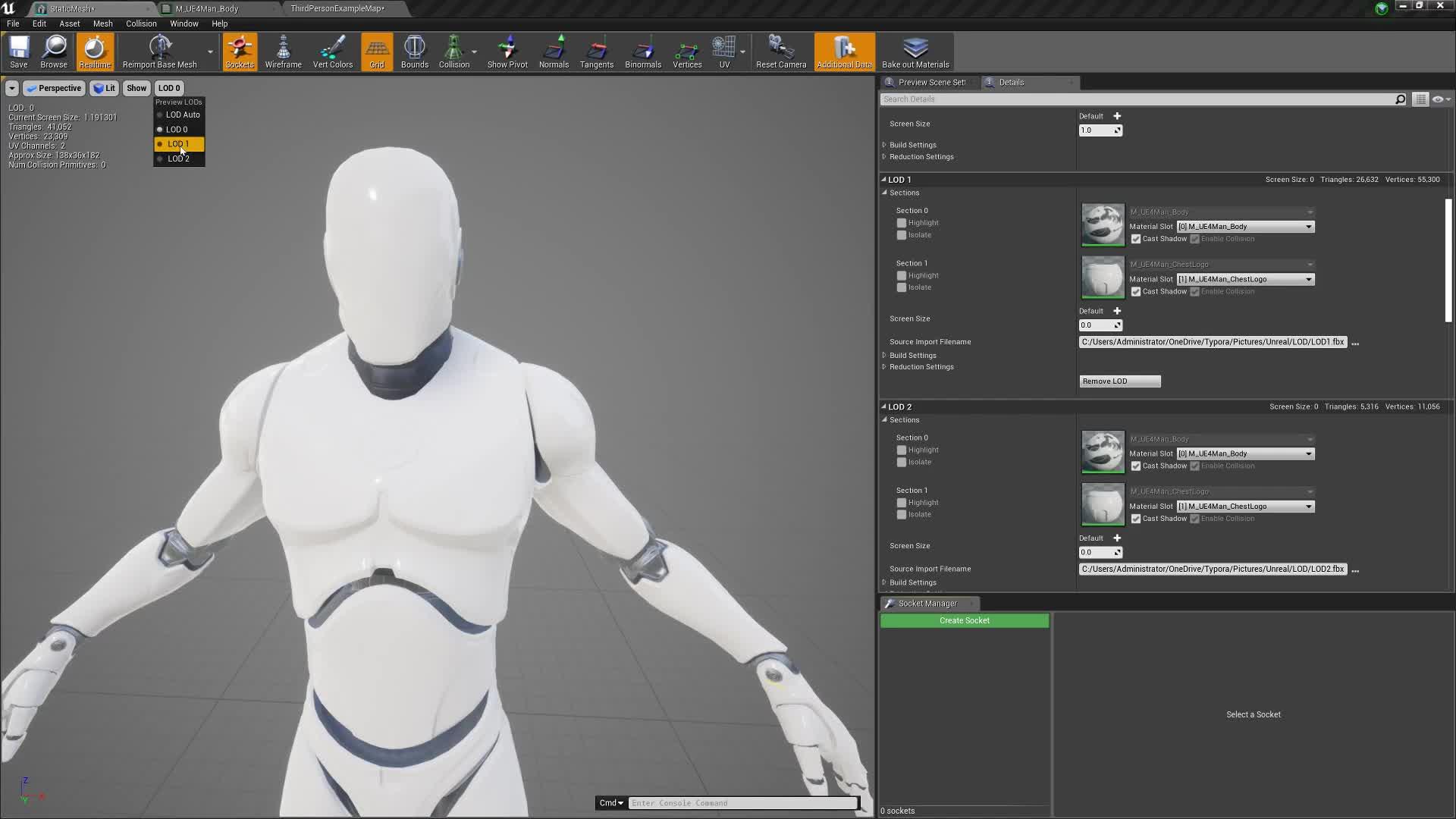
Task: Enable Wireframe viewing mode
Action: [283, 52]
